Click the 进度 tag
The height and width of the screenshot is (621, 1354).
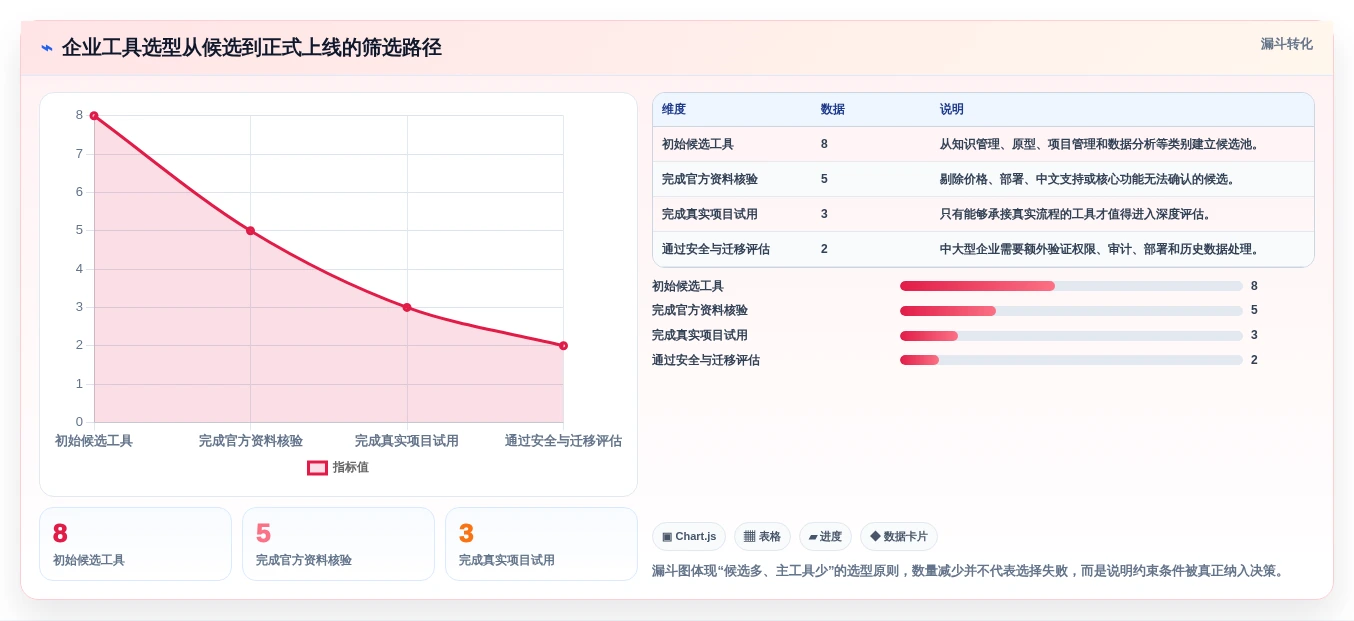click(825, 537)
